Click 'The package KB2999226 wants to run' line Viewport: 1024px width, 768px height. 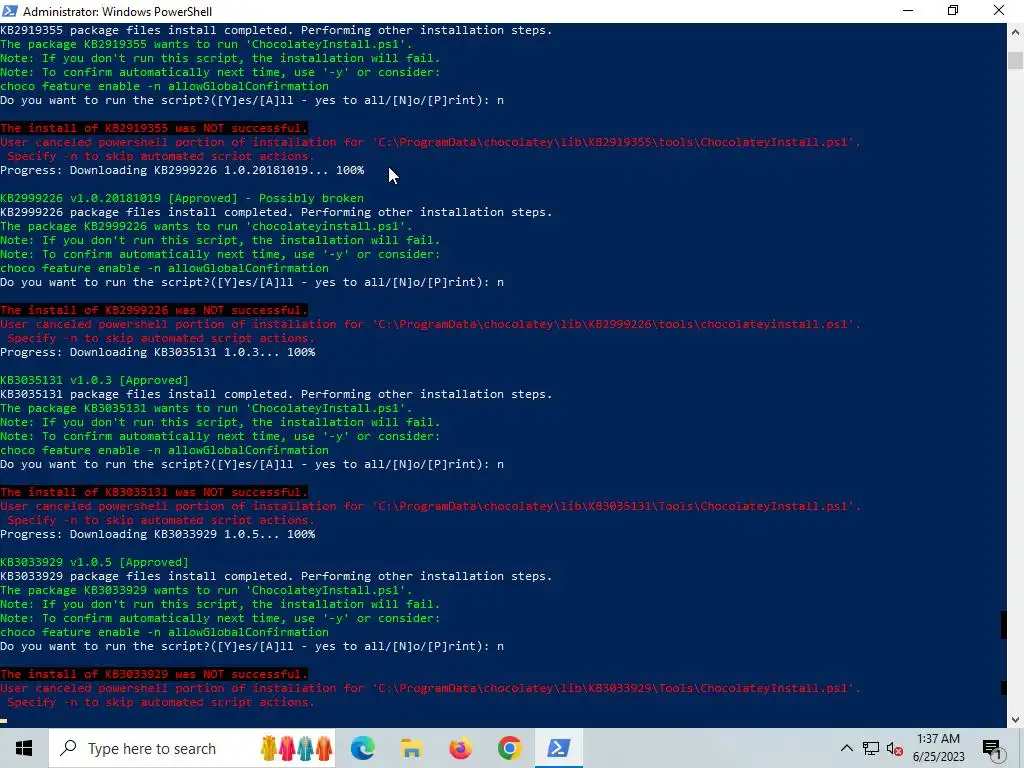coord(206,227)
